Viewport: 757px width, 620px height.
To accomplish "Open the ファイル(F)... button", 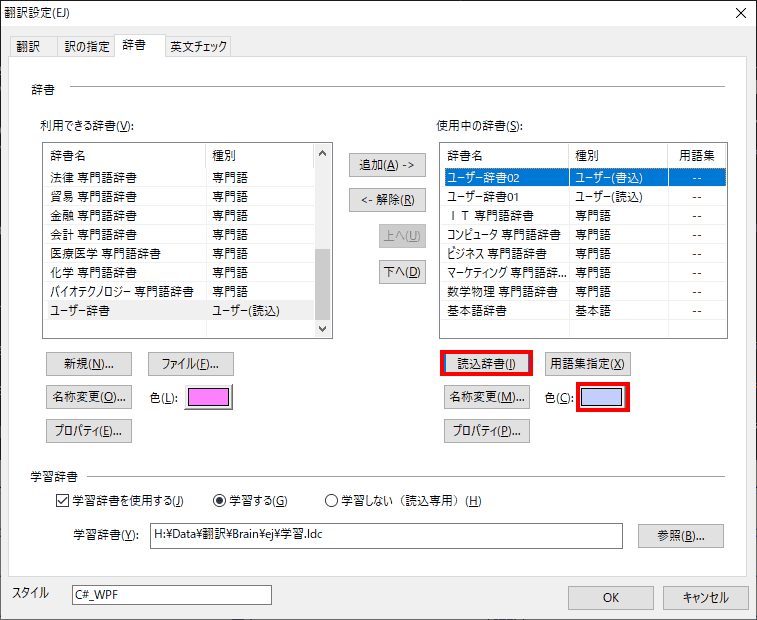I will pos(191,364).
